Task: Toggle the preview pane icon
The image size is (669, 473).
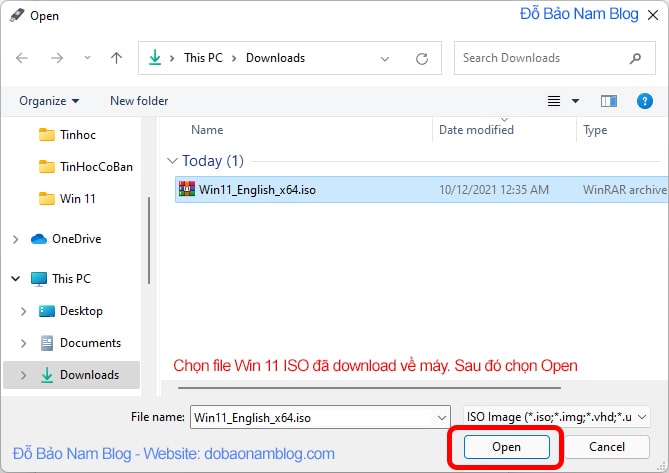Action: click(608, 101)
